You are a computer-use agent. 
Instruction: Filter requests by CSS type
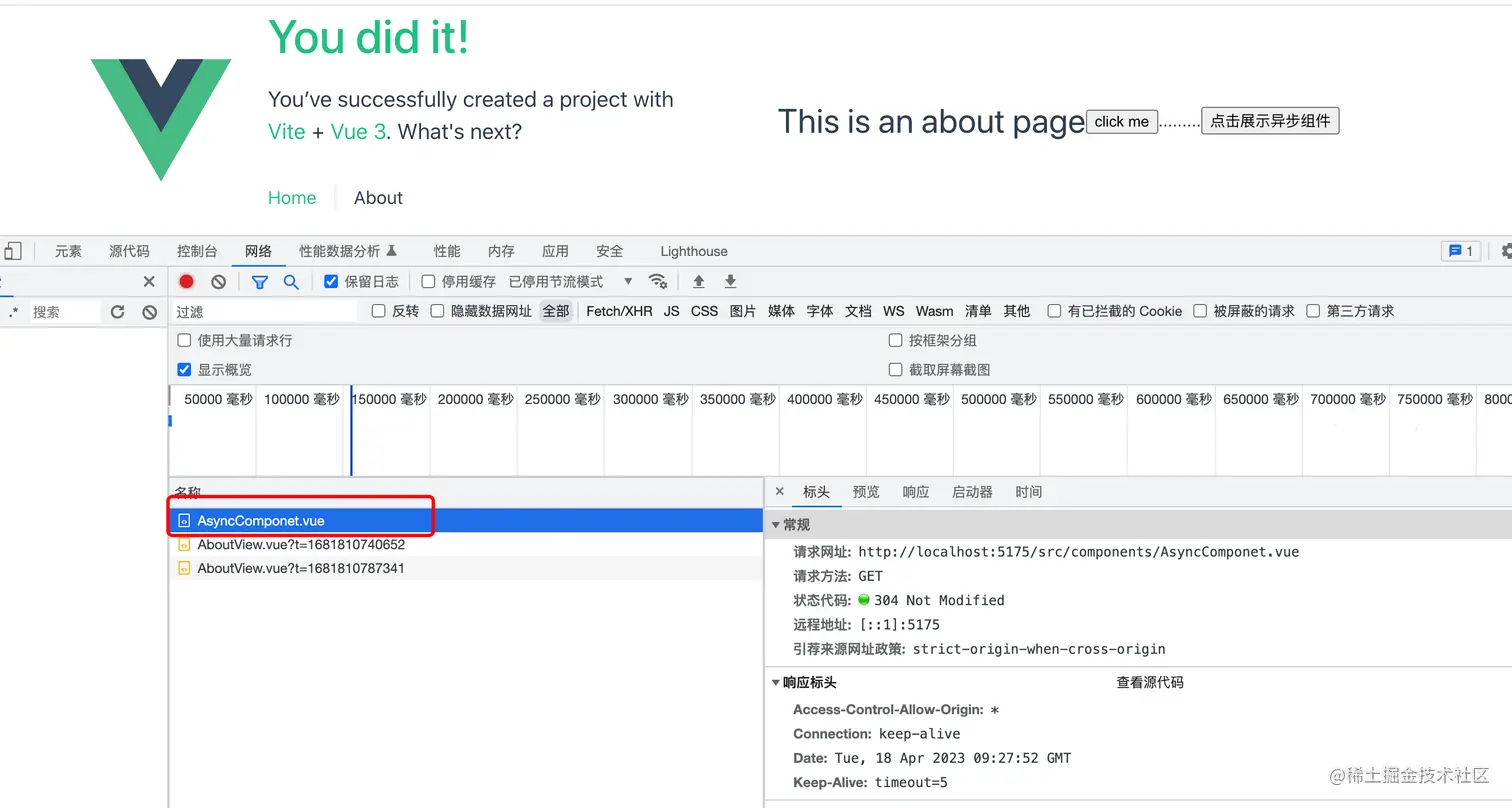[704, 311]
